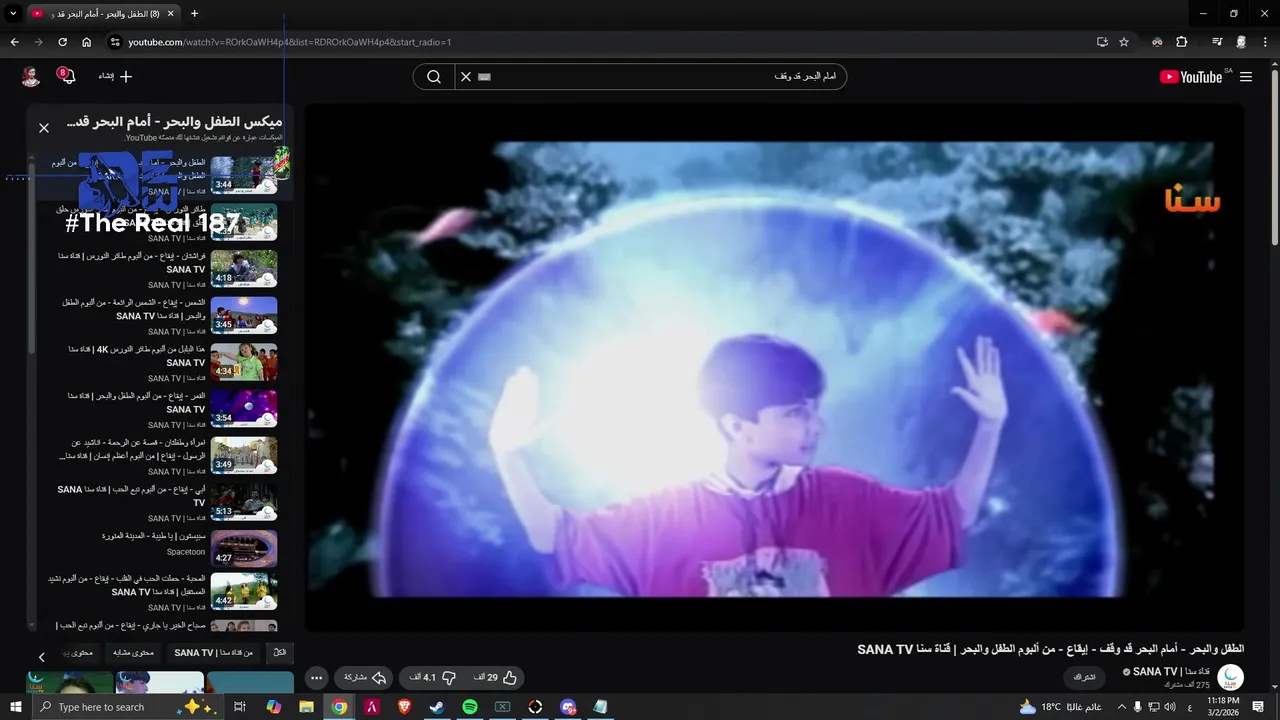Select the related content filter chip

coord(133,652)
